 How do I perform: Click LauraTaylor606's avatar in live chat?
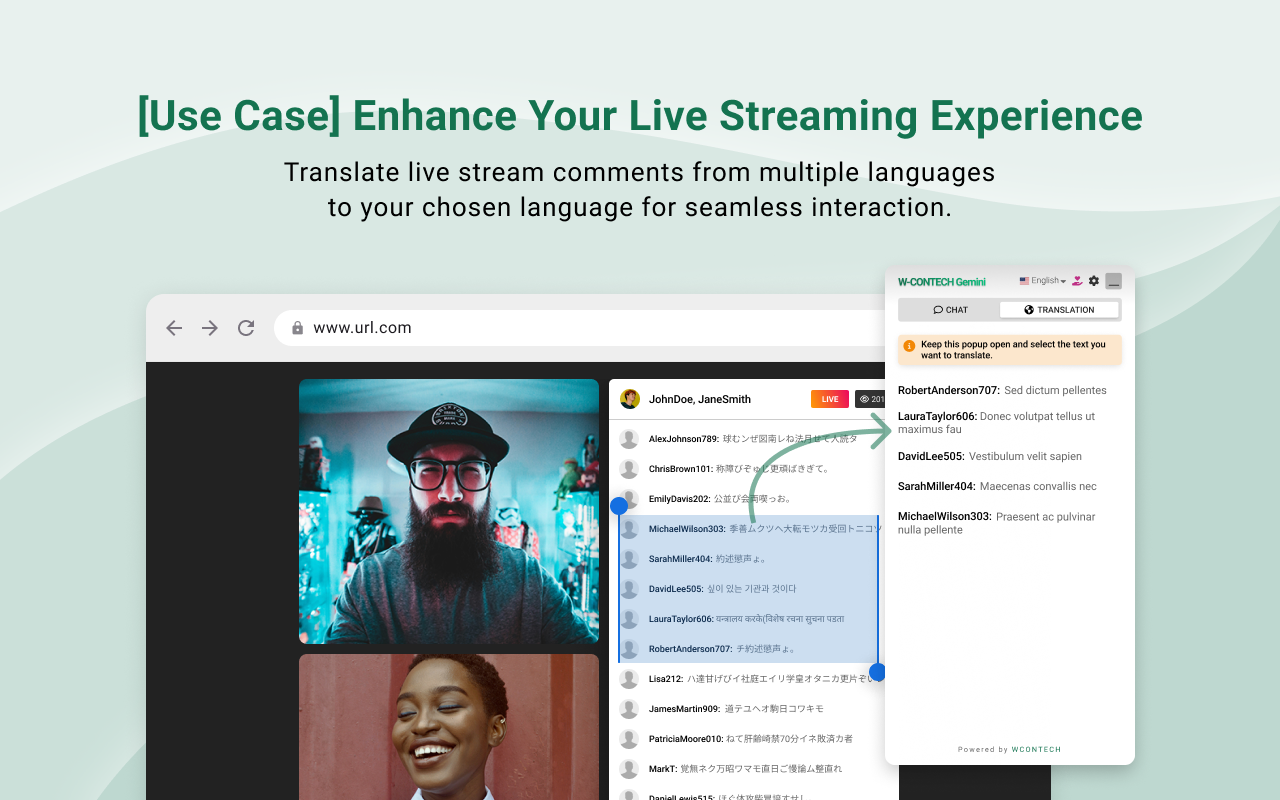[629, 619]
